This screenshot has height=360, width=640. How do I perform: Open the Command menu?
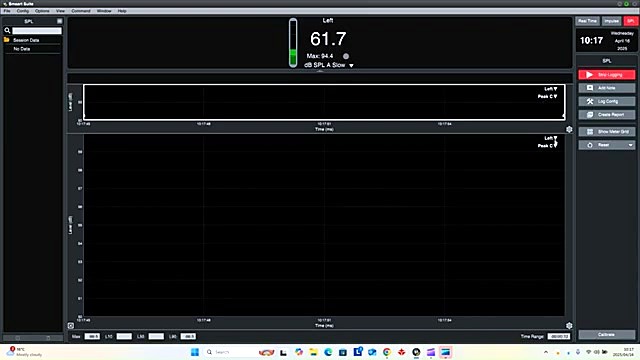[x=81, y=11]
